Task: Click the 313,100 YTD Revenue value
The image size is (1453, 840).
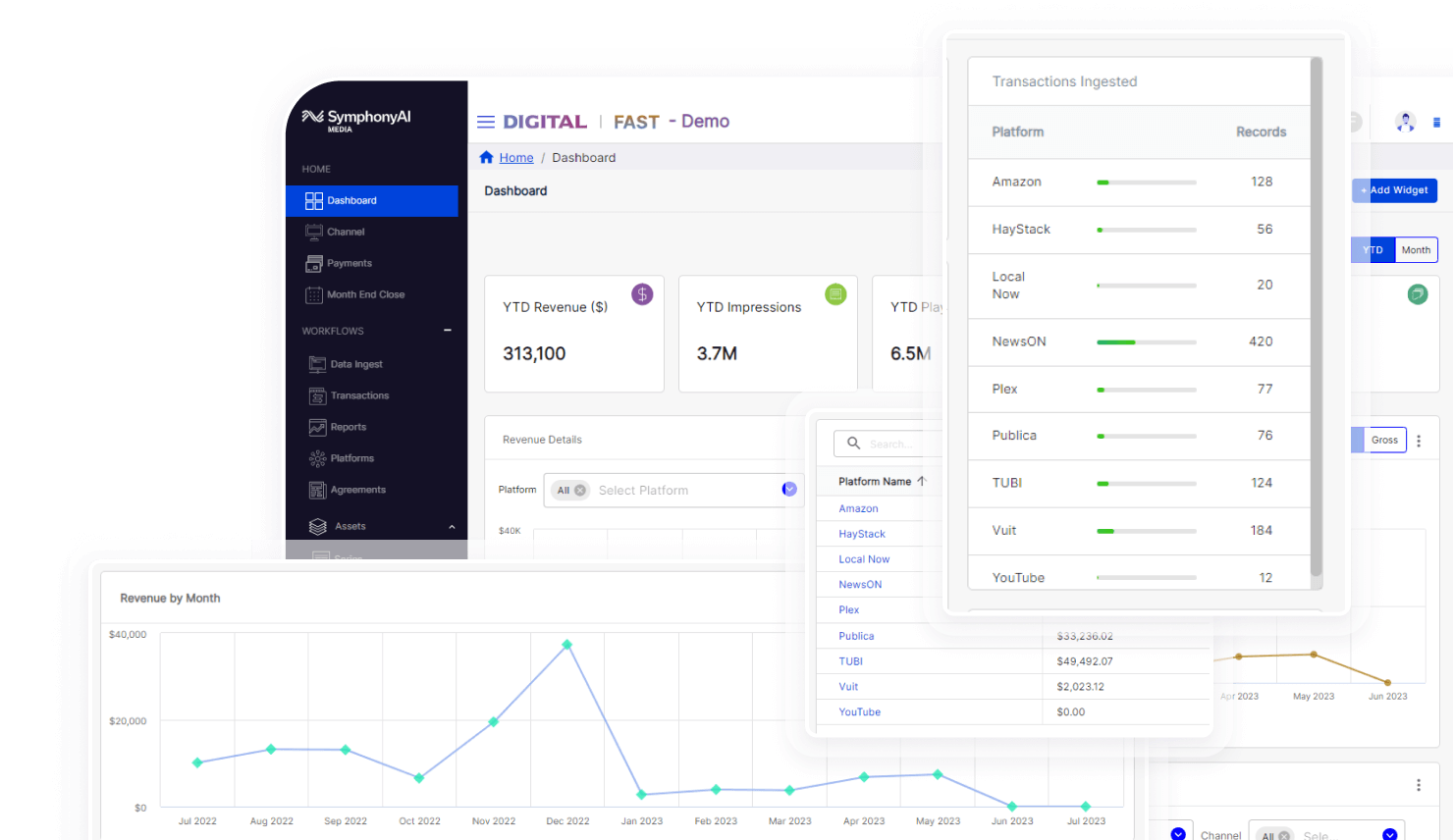Action: click(x=534, y=353)
